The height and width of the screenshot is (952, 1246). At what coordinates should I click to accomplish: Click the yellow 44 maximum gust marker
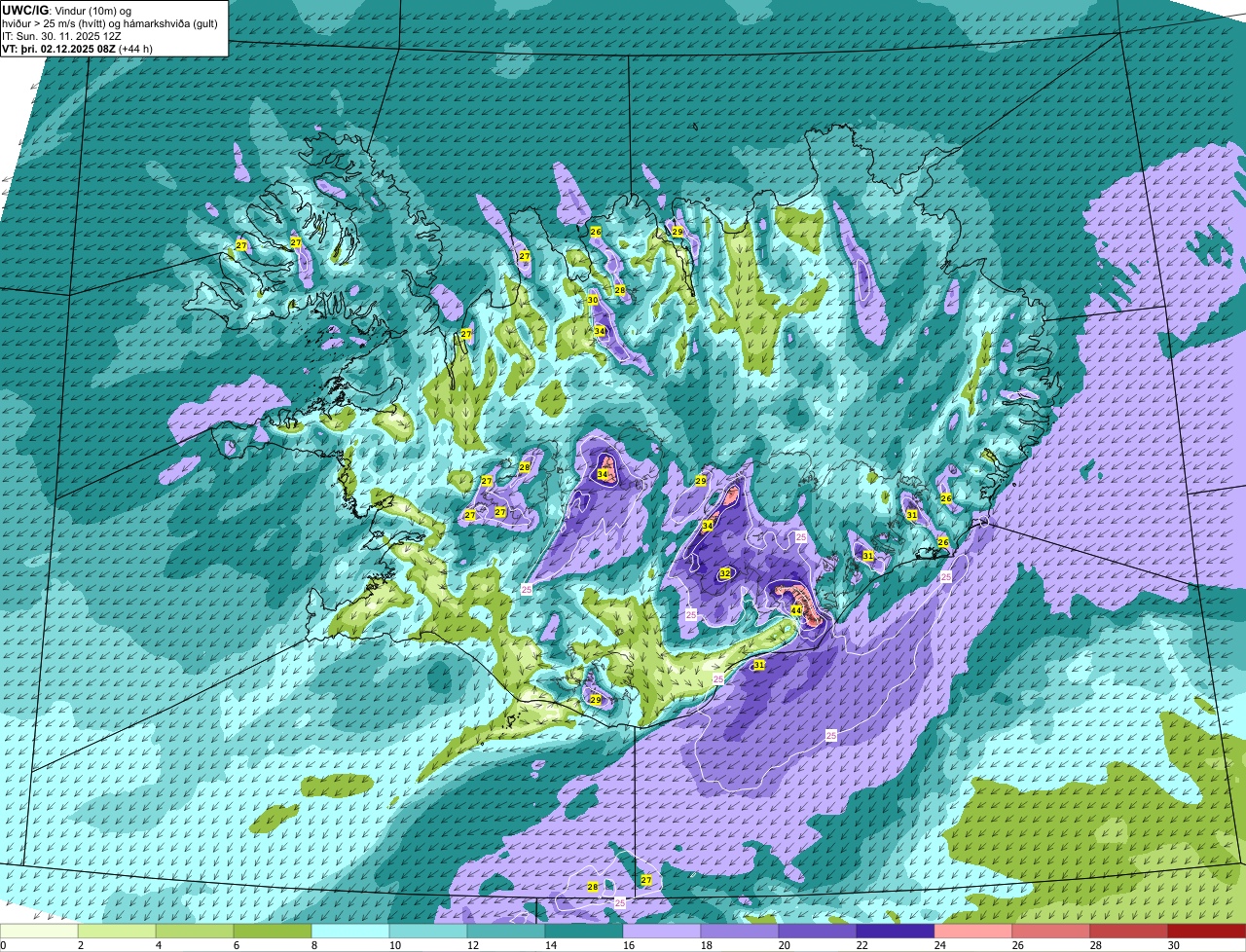[x=796, y=610]
